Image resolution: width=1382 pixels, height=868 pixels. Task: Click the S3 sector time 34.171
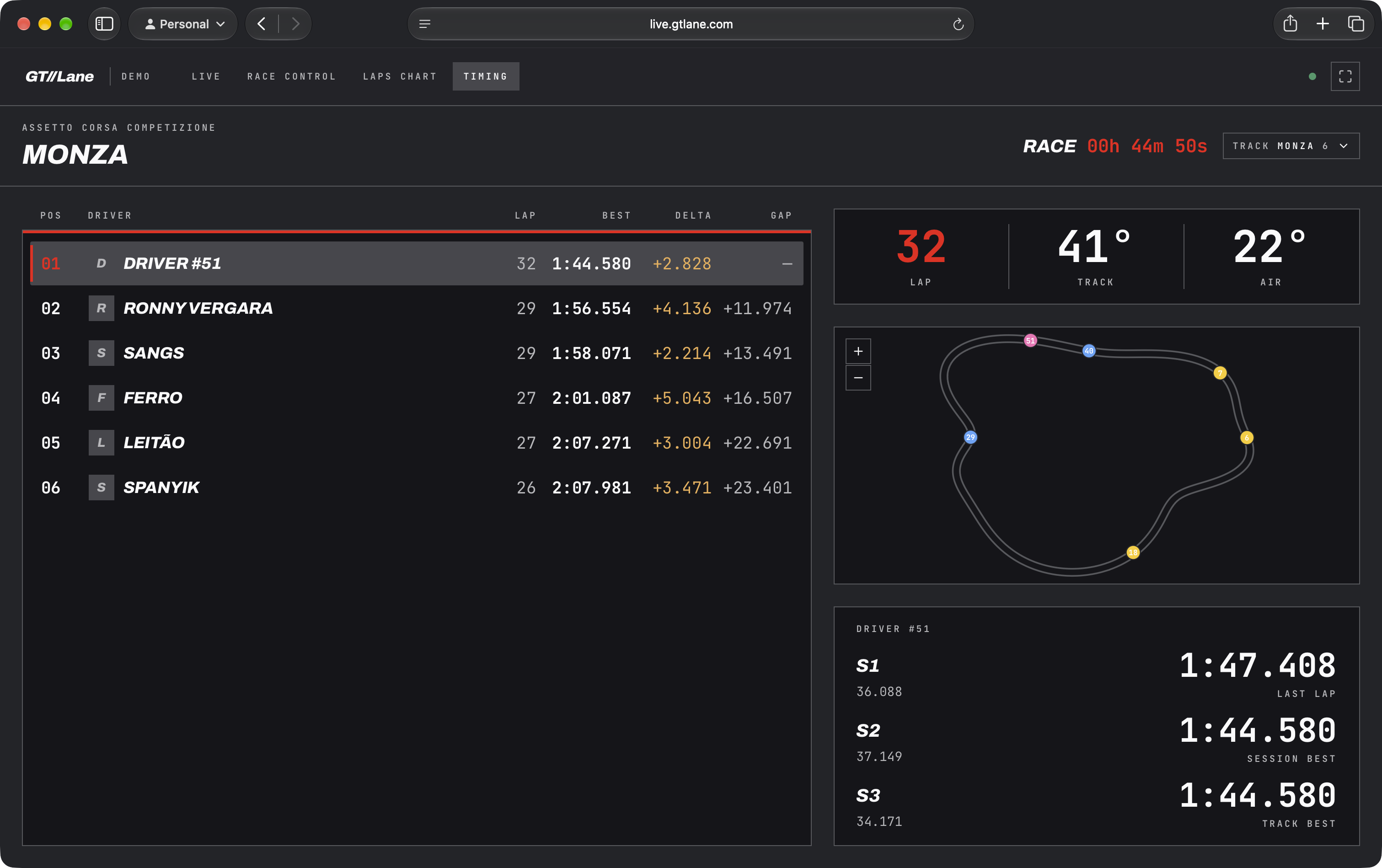[878, 821]
